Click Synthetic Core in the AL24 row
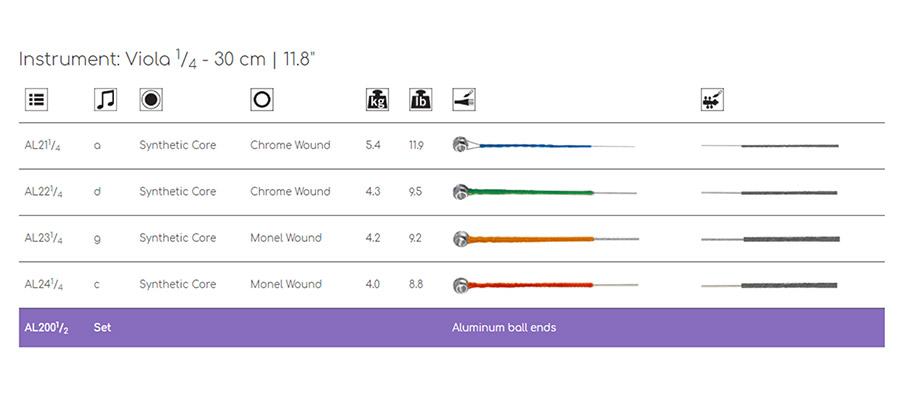The image size is (900, 399). 177,284
